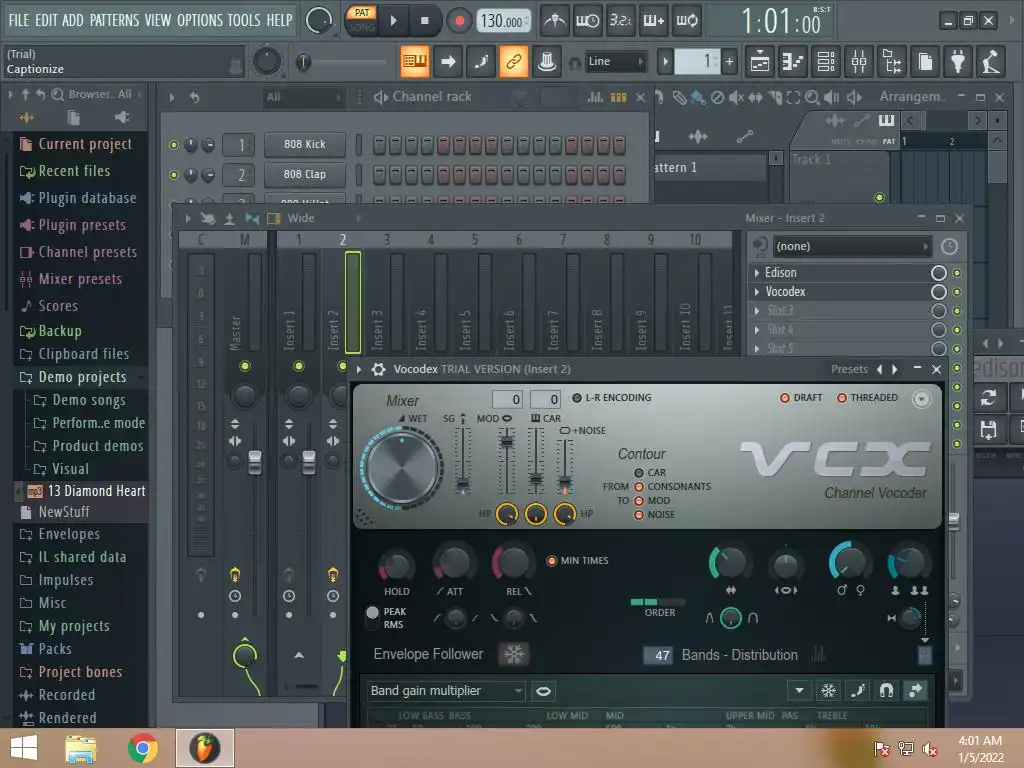Image resolution: width=1024 pixels, height=768 pixels.
Task: Open the band gain toolbar down arrow menu
Action: click(799, 690)
